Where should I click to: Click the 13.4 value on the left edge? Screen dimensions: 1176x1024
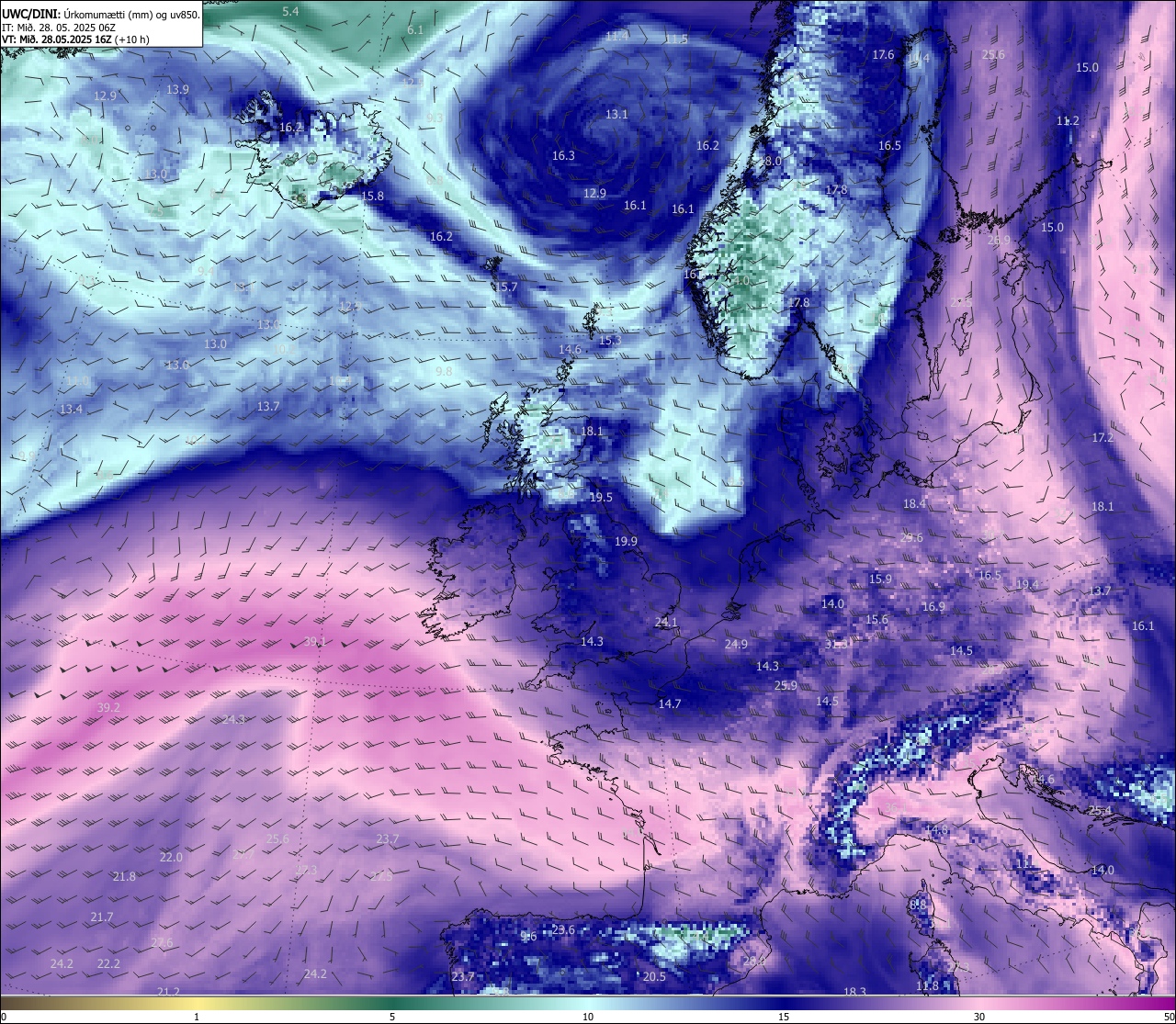coord(71,409)
